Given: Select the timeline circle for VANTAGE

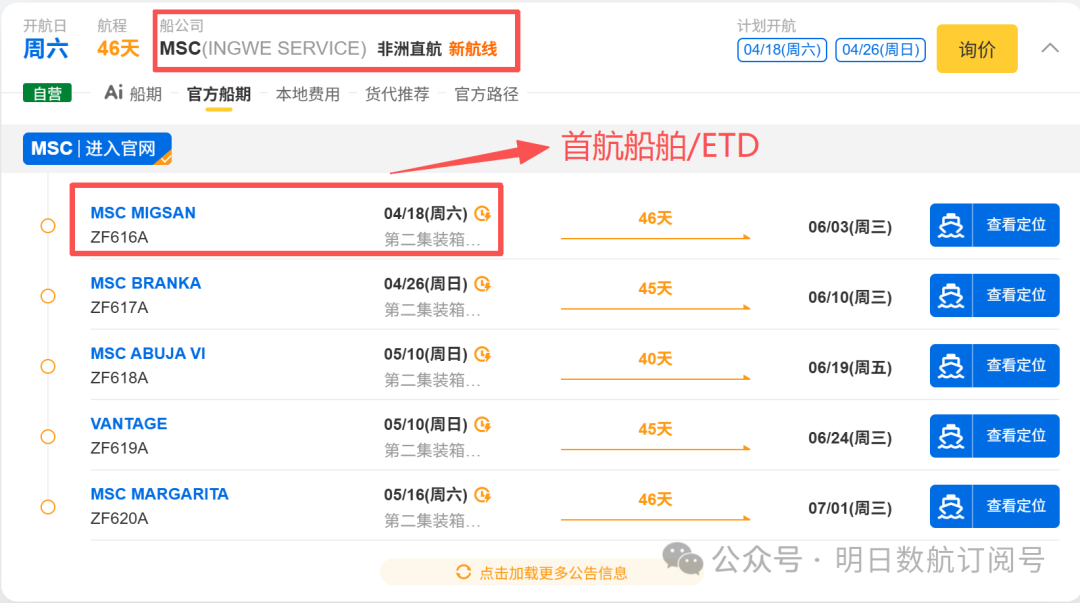Looking at the screenshot, I should [x=48, y=437].
